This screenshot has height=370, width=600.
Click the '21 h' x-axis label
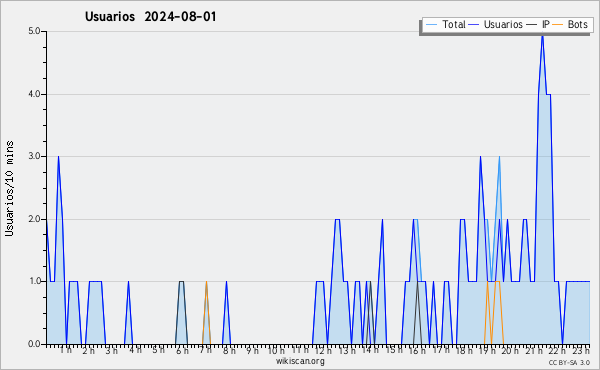pyautogui.click(x=534, y=351)
